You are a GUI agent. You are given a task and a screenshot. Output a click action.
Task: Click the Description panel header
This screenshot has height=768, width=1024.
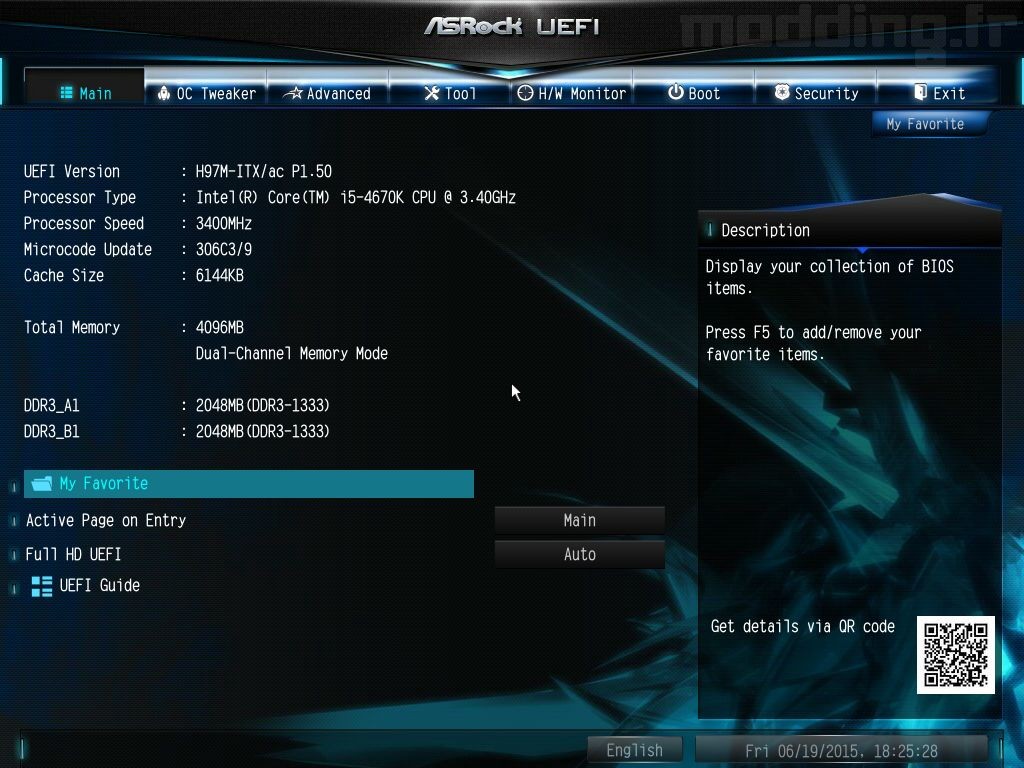pos(850,230)
